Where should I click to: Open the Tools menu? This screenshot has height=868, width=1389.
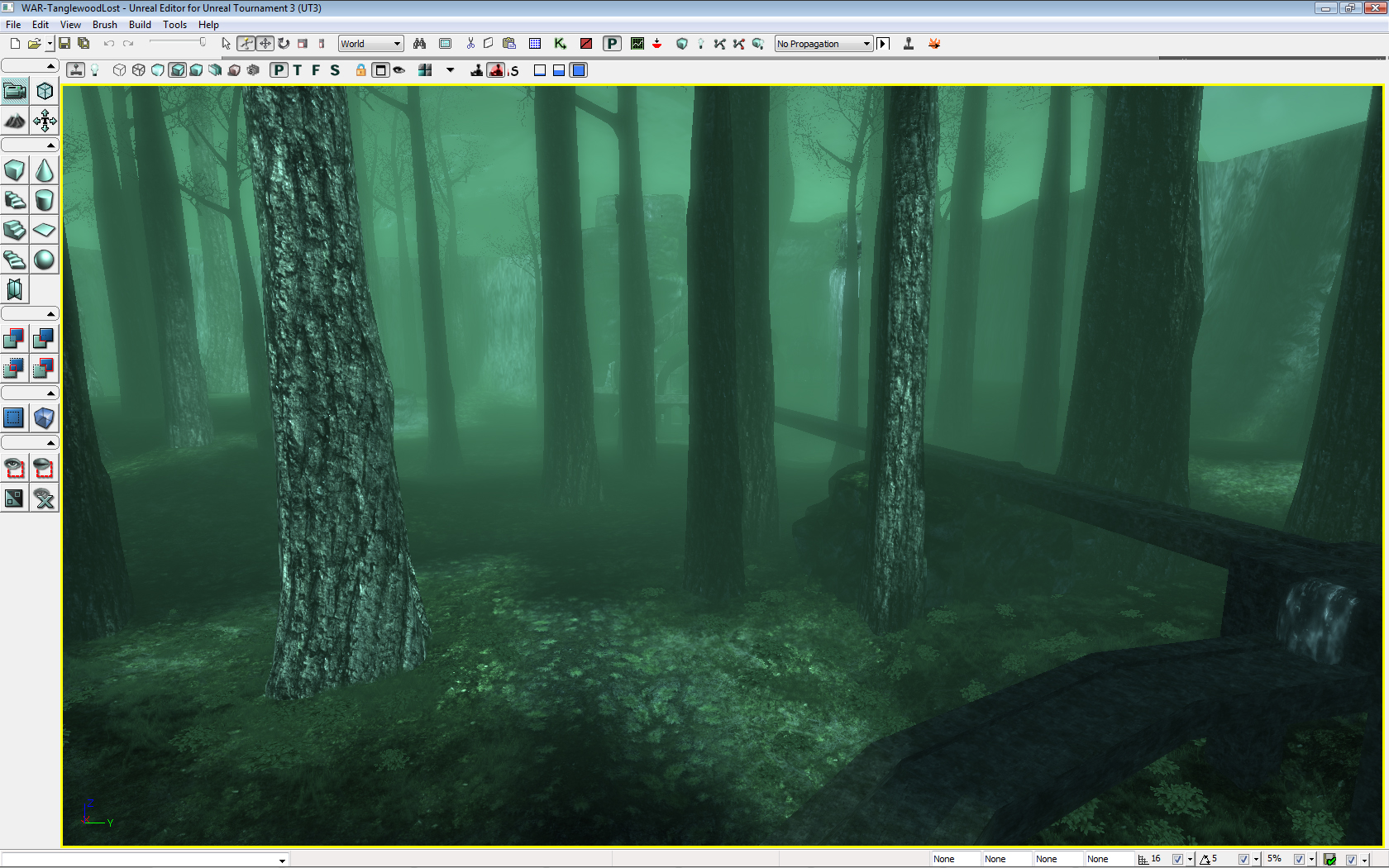pyautogui.click(x=174, y=25)
